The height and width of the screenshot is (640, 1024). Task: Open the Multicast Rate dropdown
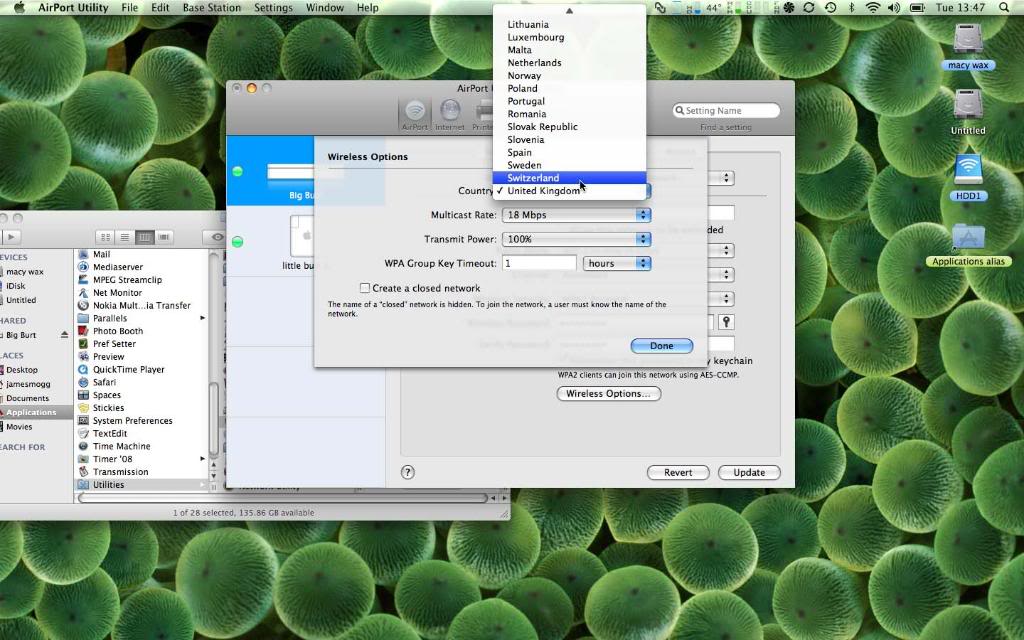[577, 215]
